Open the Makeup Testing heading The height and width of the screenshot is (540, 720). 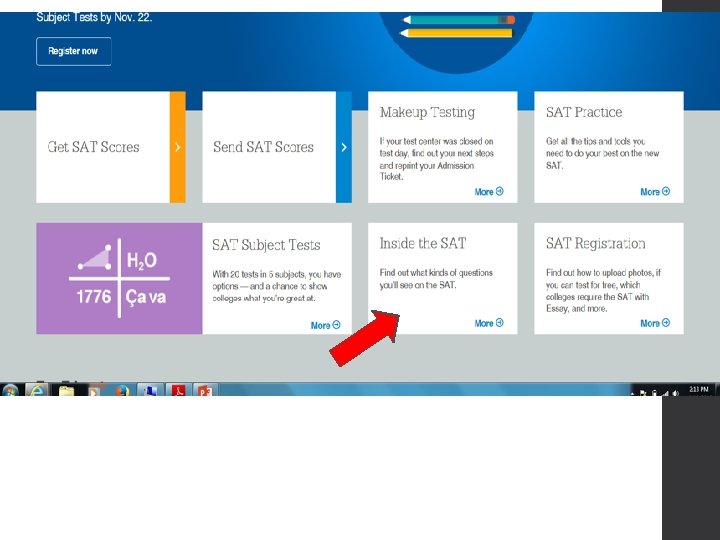[x=427, y=112]
